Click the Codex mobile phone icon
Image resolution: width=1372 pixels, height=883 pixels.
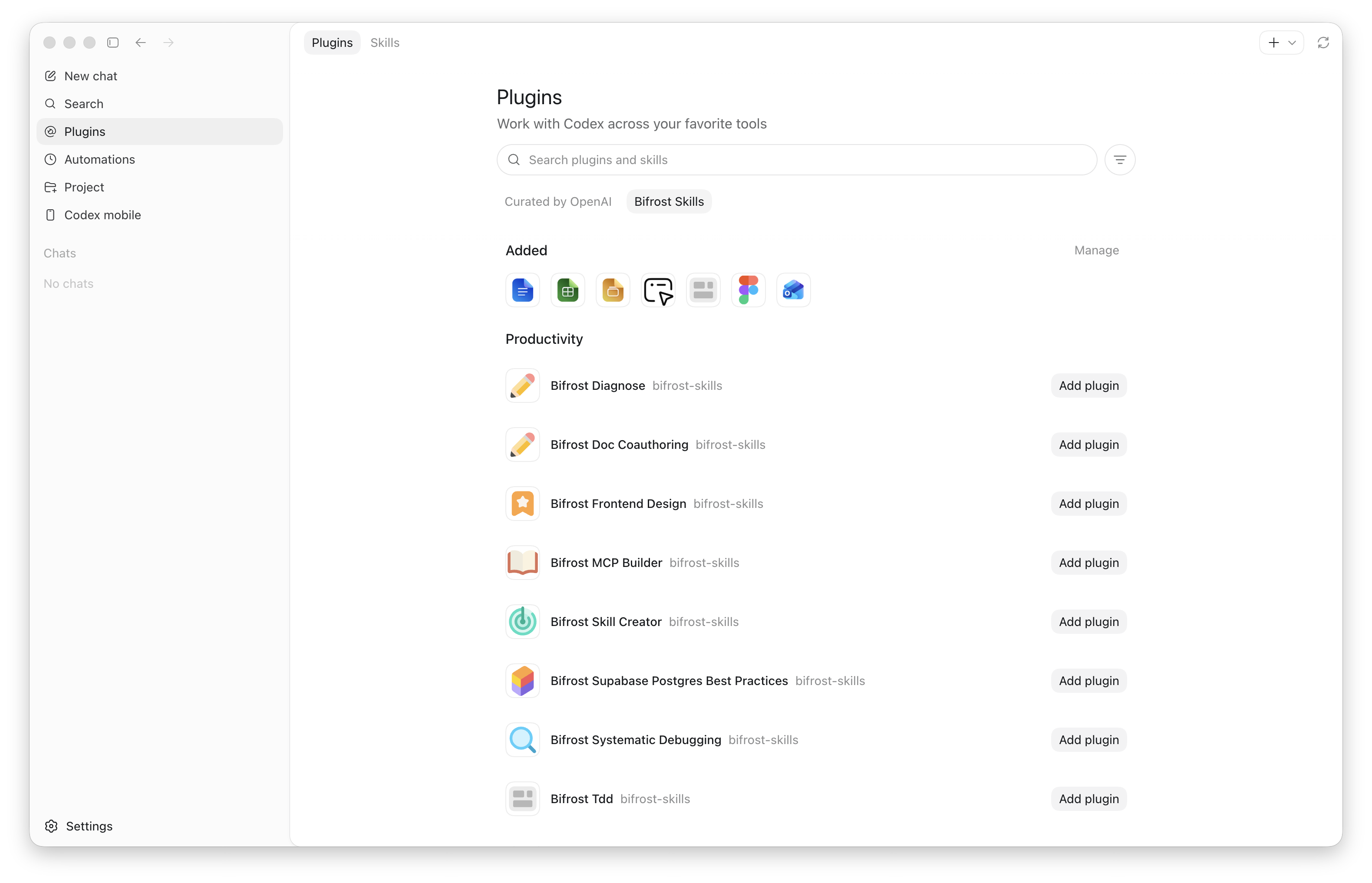[50, 215]
